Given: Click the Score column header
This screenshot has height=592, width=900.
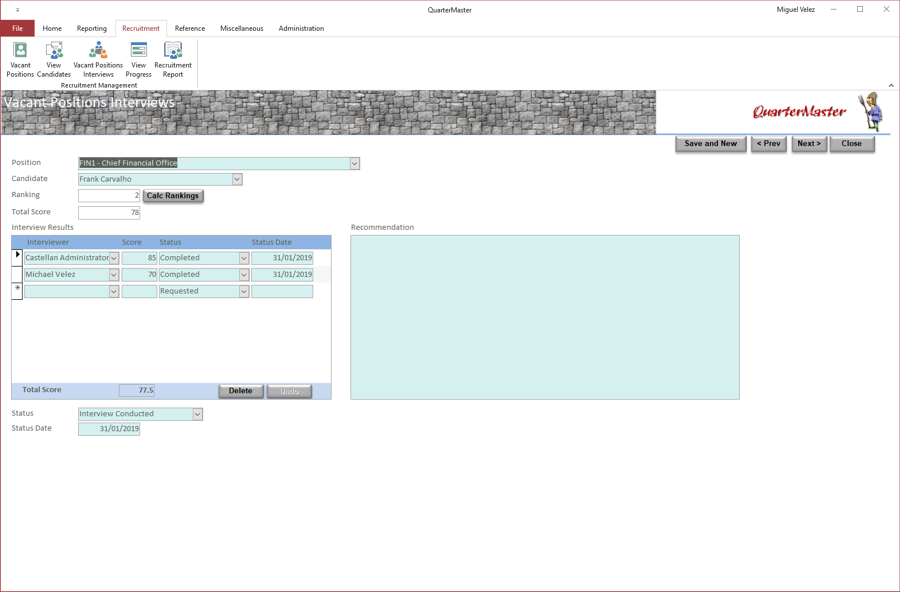Looking at the screenshot, I should (131, 242).
